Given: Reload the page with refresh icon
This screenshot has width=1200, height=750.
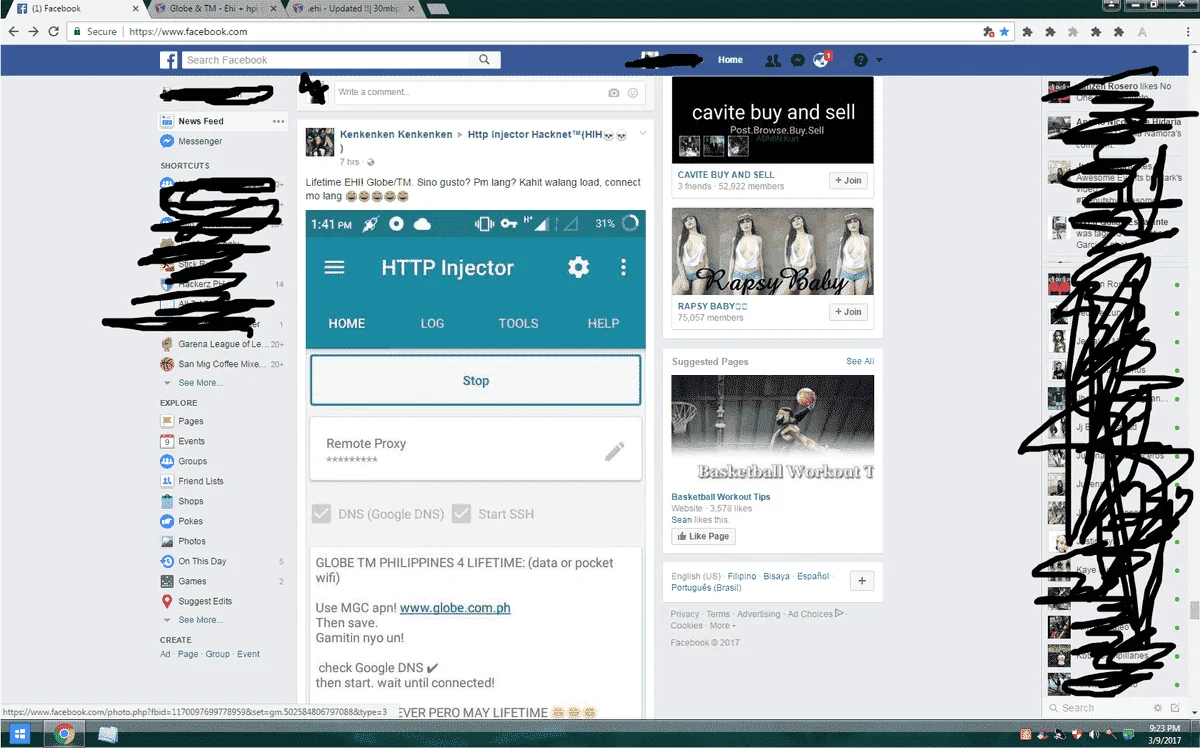Looking at the screenshot, I should [55, 32].
